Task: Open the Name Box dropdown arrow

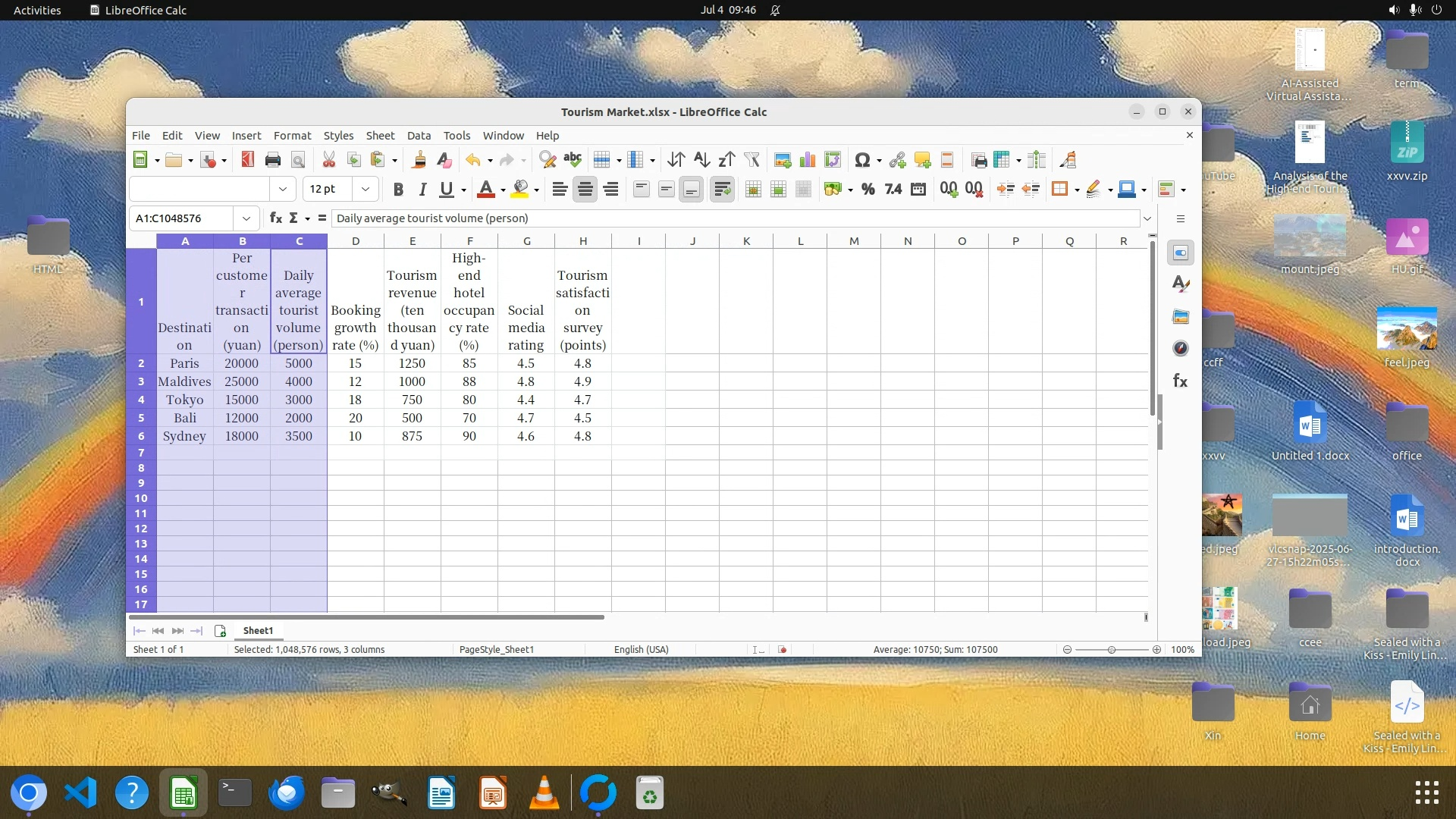Action: point(246,218)
